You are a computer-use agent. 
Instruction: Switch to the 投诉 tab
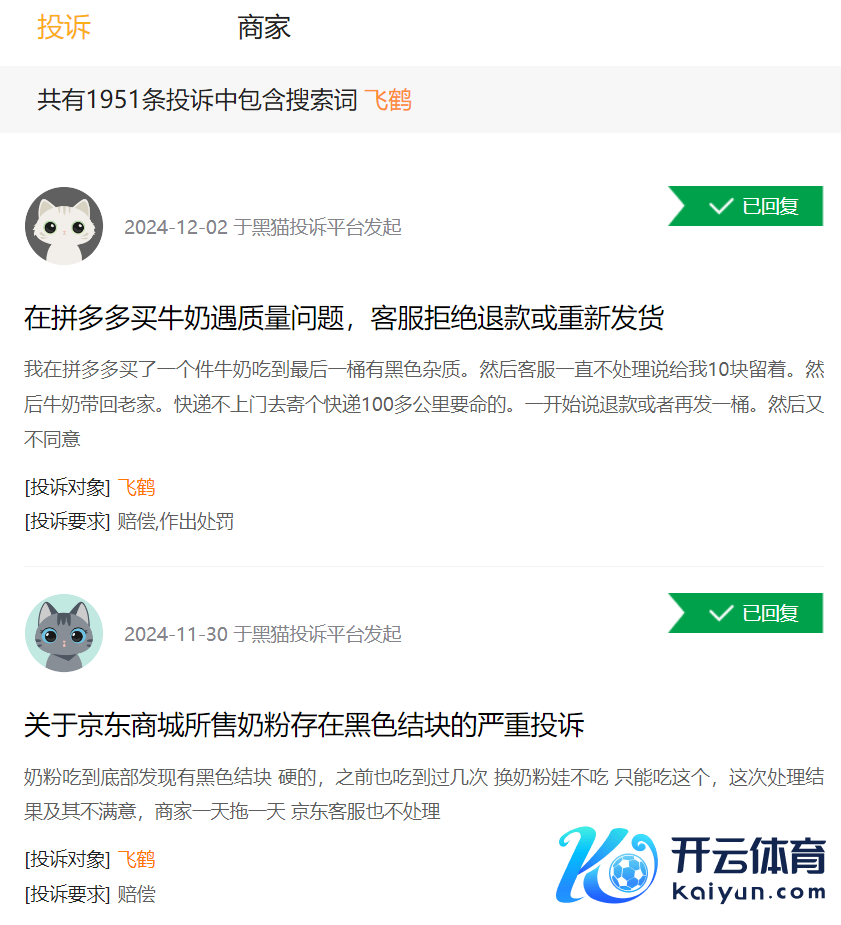[64, 27]
